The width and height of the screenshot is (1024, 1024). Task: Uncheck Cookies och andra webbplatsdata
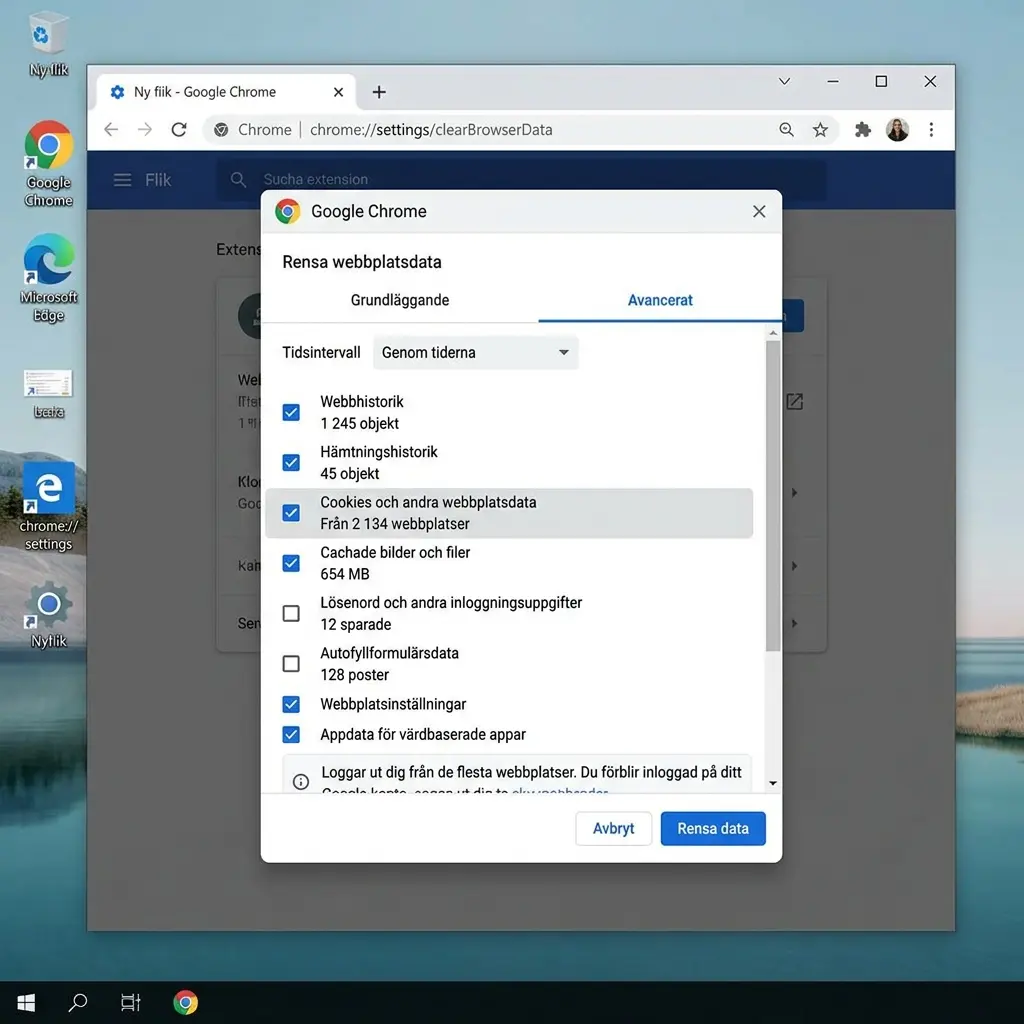(291, 513)
